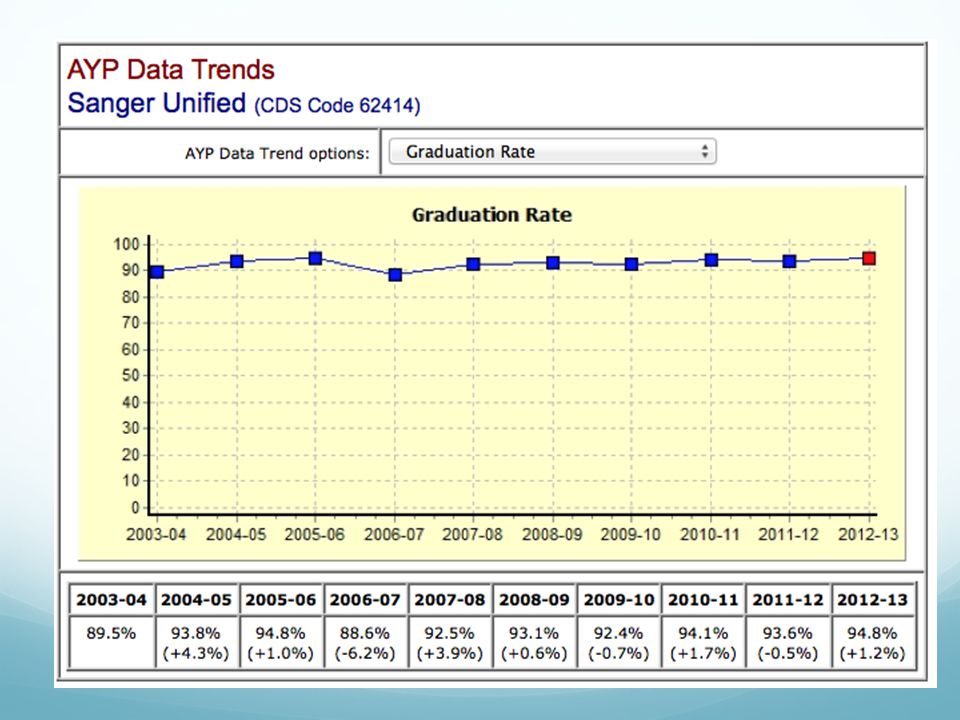Click the 94.8% (+1.0%) table cell
The image size is (960, 720).
(280, 642)
